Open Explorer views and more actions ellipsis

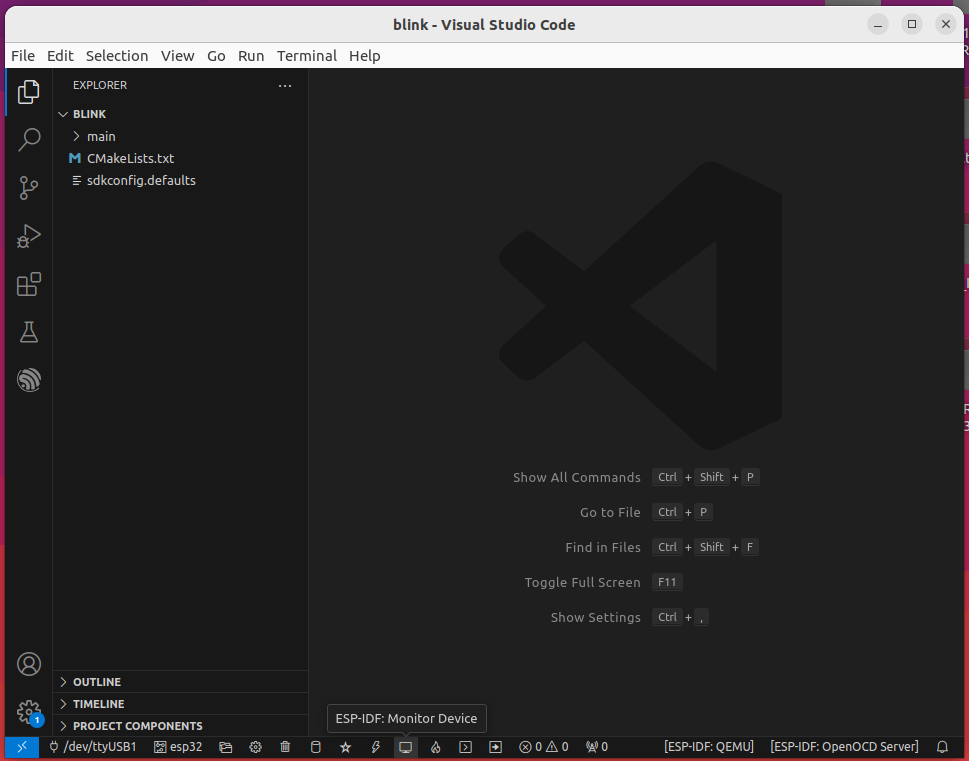tap(285, 85)
